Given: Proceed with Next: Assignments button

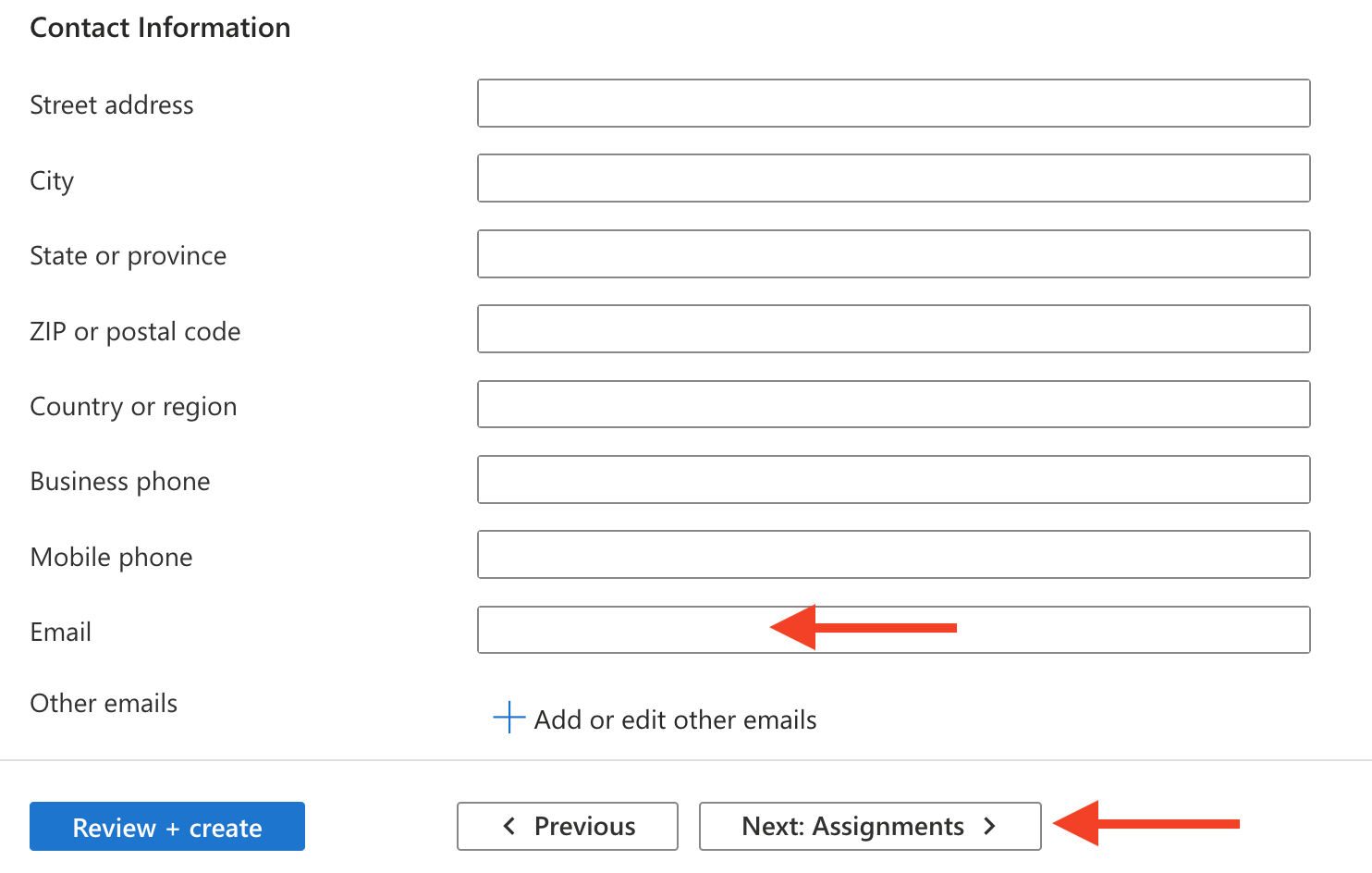Looking at the screenshot, I should tap(870, 826).
